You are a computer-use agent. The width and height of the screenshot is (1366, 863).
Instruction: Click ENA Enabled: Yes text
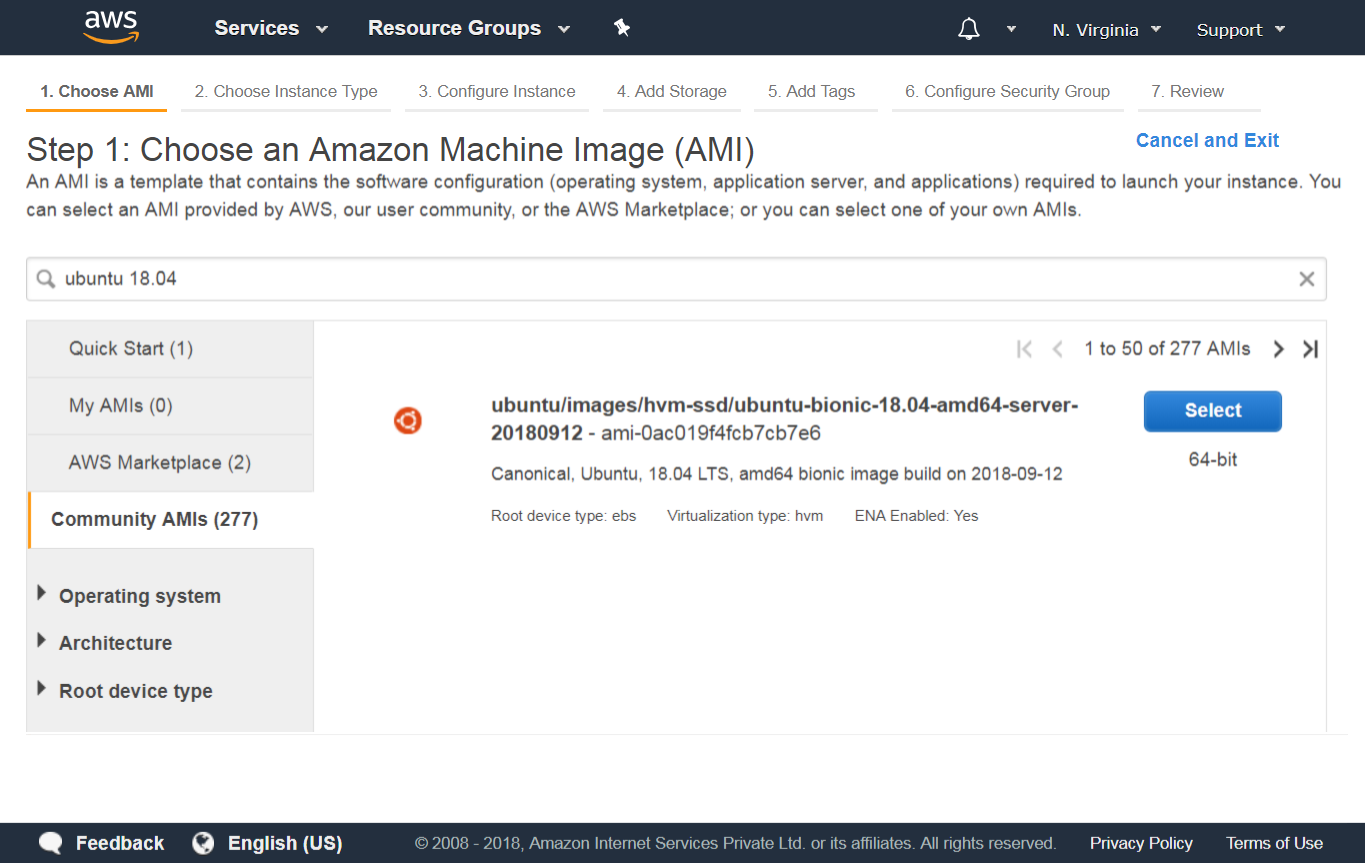pyautogui.click(x=916, y=516)
